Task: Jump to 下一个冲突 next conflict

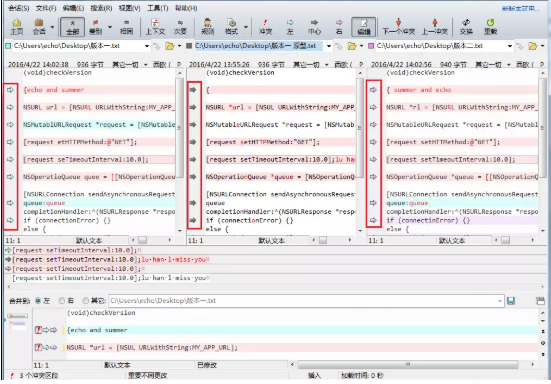Action: (x=398, y=27)
